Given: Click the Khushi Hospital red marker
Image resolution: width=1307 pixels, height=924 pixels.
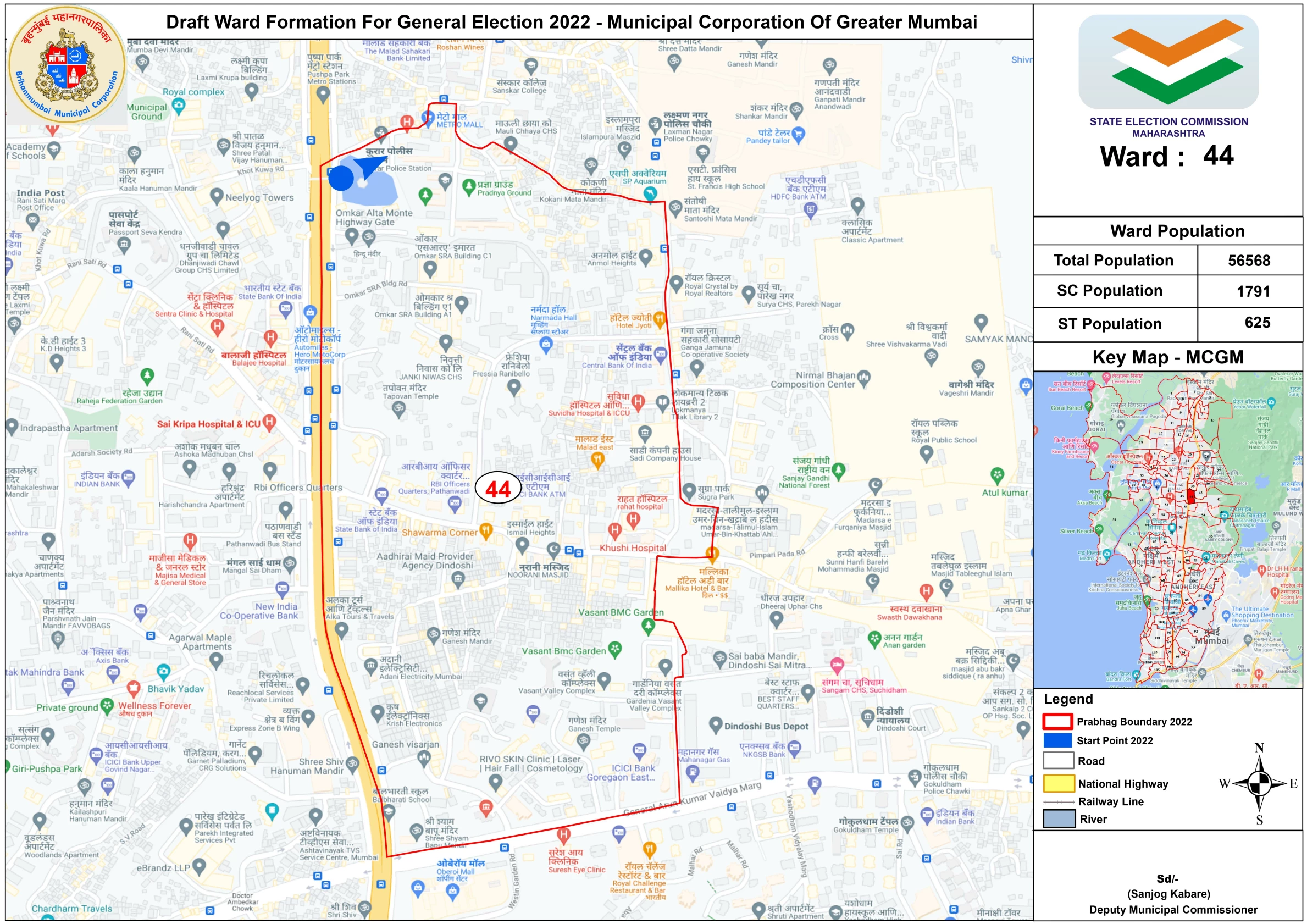Looking at the screenshot, I should pyautogui.click(x=614, y=530).
